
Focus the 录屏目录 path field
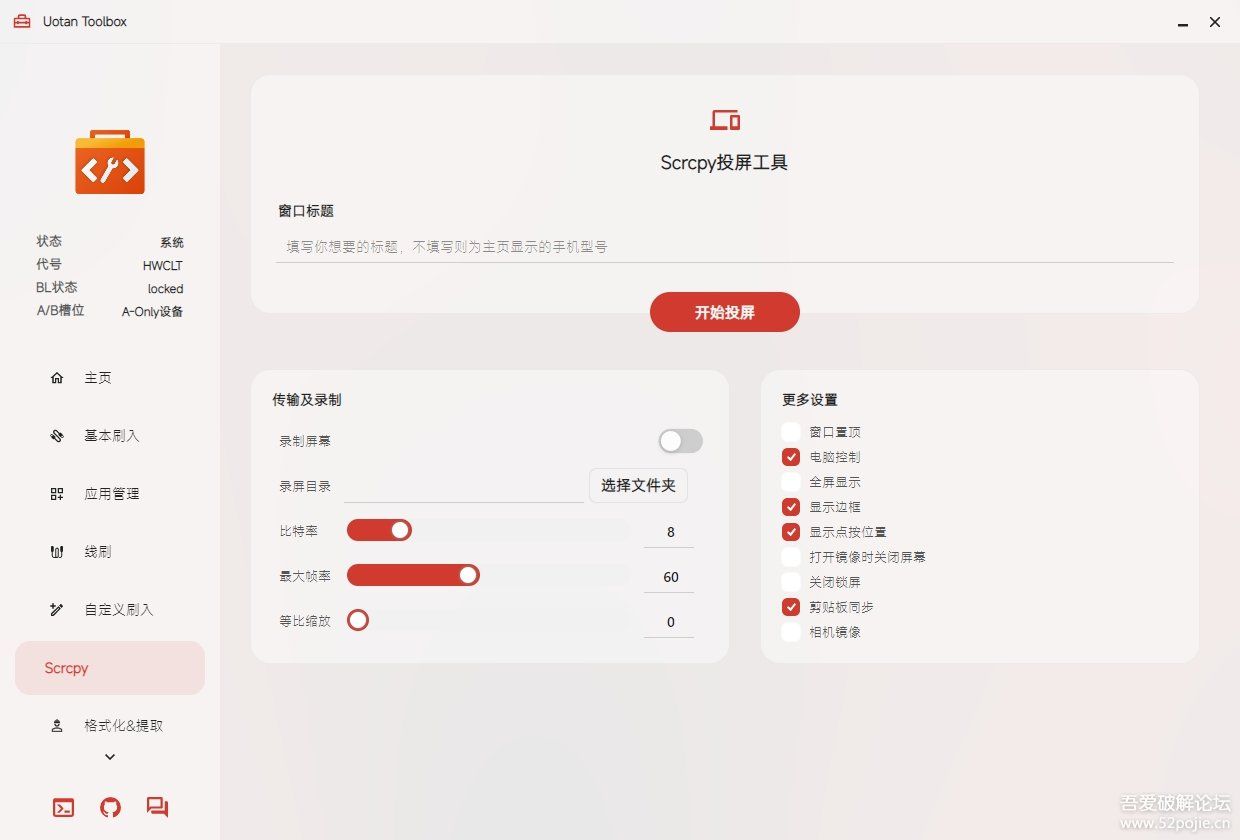pyautogui.click(x=464, y=487)
